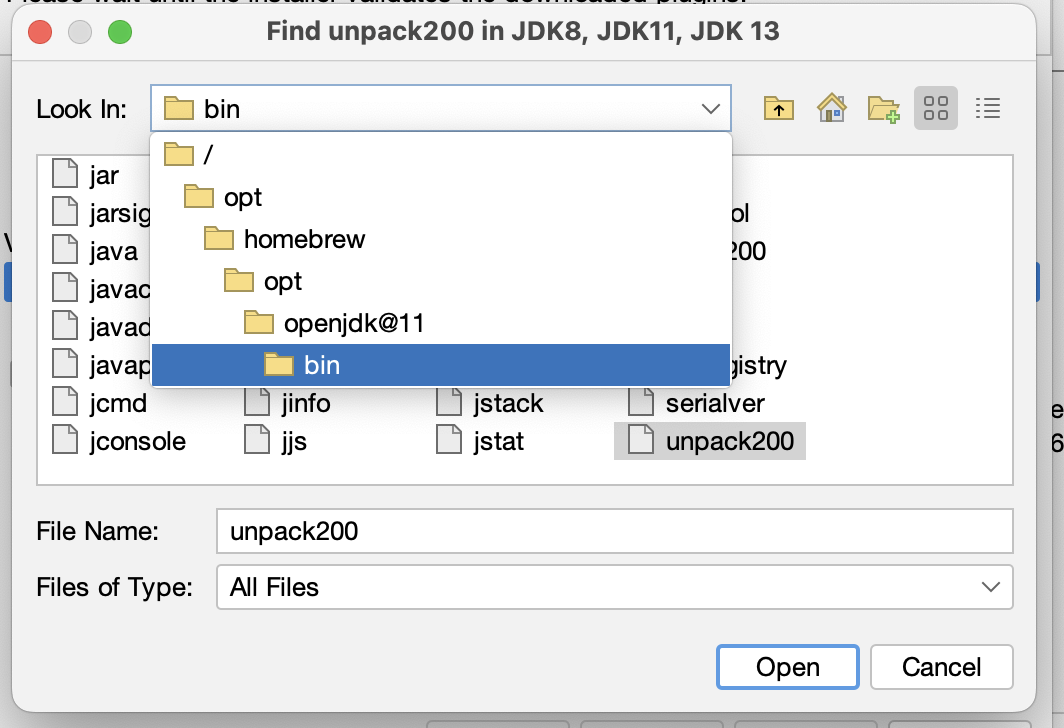Switch to icon grid view
Viewport: 1064px width, 728px height.
pos(936,108)
